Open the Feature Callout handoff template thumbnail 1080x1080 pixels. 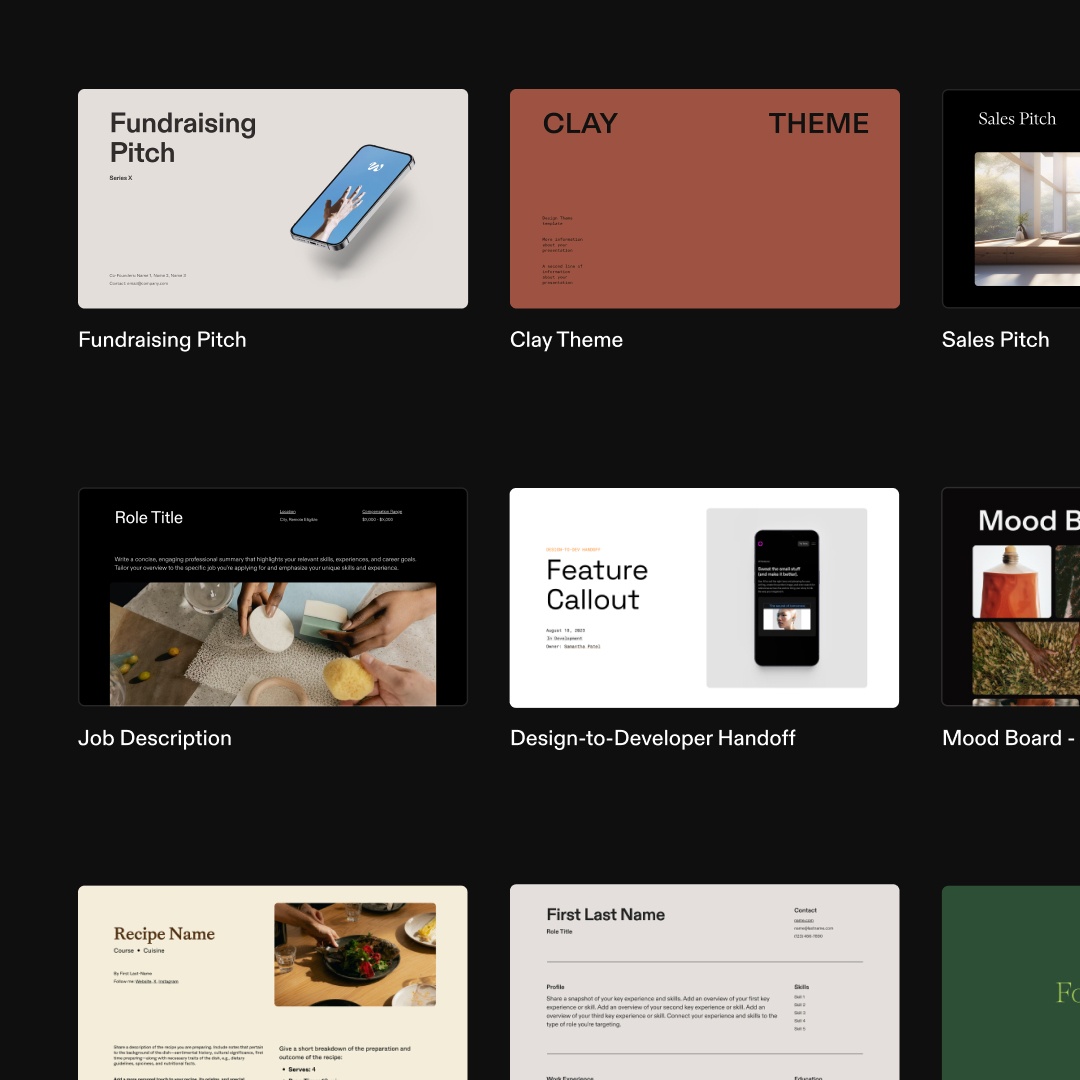click(x=704, y=597)
